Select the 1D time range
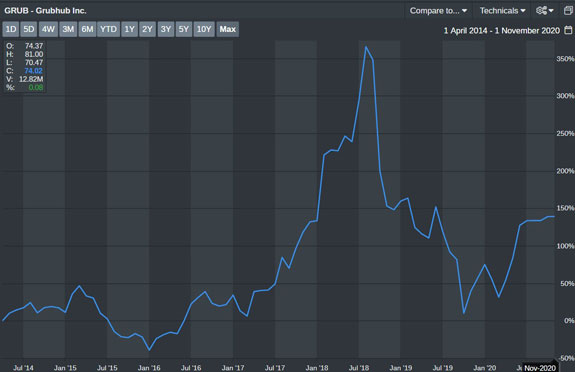This screenshot has width=575, height=372. 11,29
